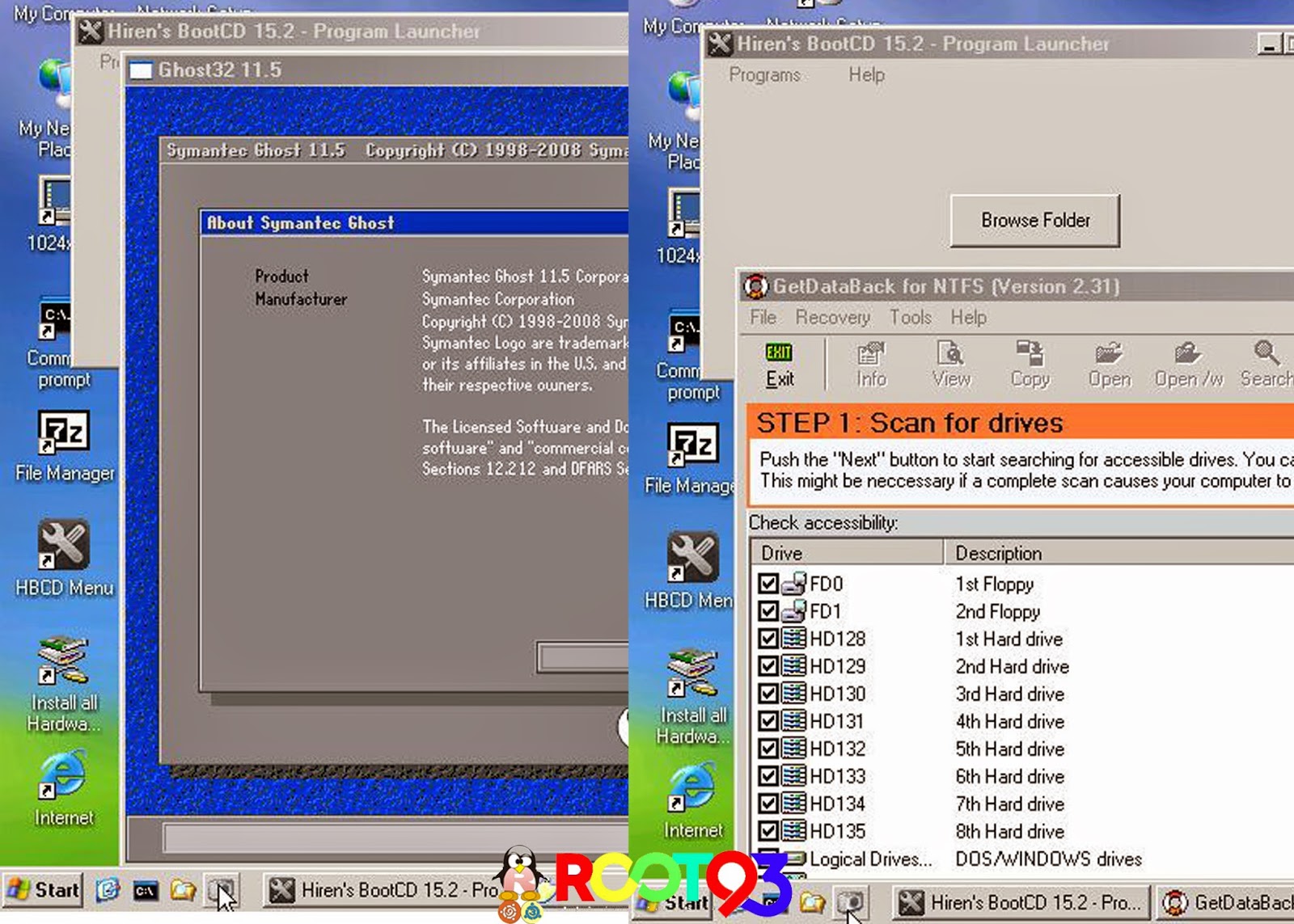Disable scanning of HD130 3rd Hard drive
The image size is (1294, 924).
(x=769, y=694)
